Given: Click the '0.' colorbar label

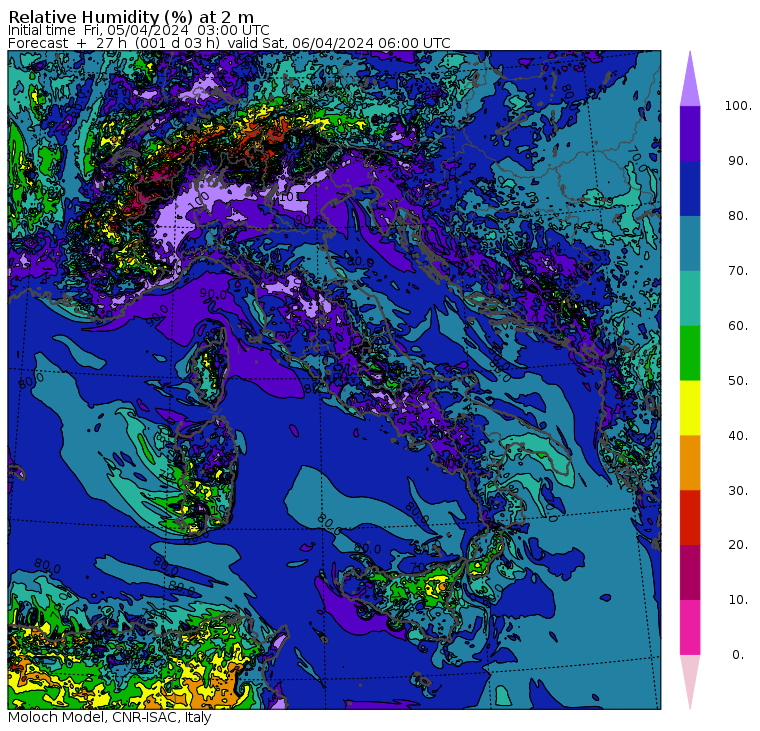Looking at the screenshot, I should tap(738, 654).
